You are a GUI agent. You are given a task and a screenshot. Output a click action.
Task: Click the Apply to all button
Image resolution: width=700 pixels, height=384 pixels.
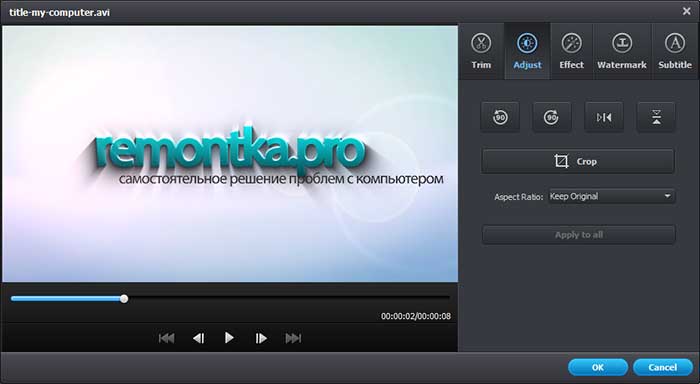[579, 235]
